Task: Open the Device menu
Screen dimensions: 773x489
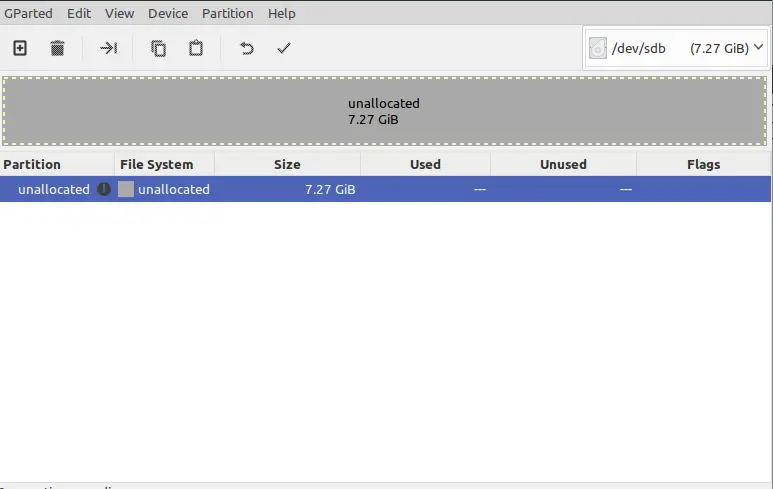Action: pos(168,13)
